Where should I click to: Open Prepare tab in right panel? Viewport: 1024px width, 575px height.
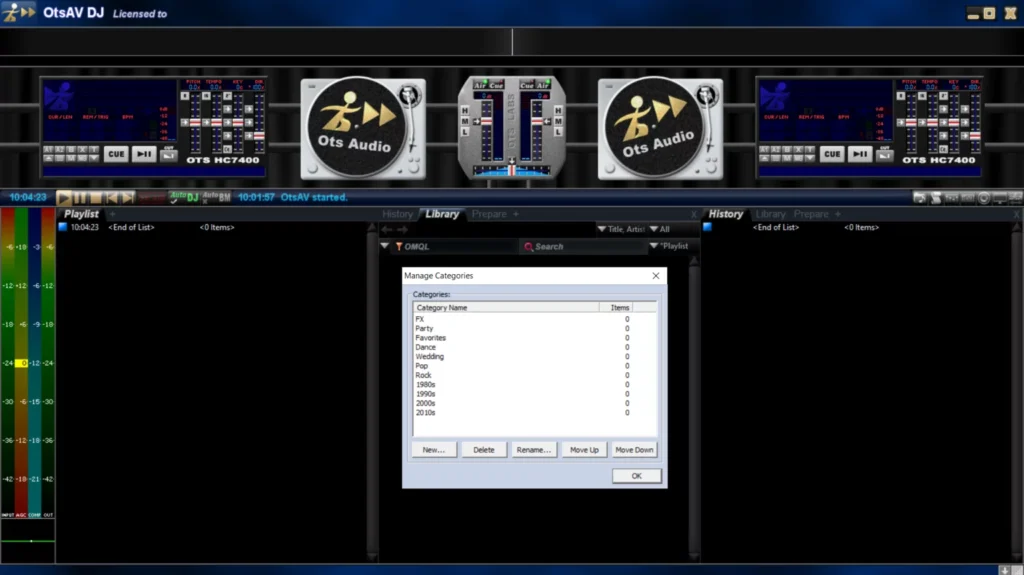[x=811, y=214]
